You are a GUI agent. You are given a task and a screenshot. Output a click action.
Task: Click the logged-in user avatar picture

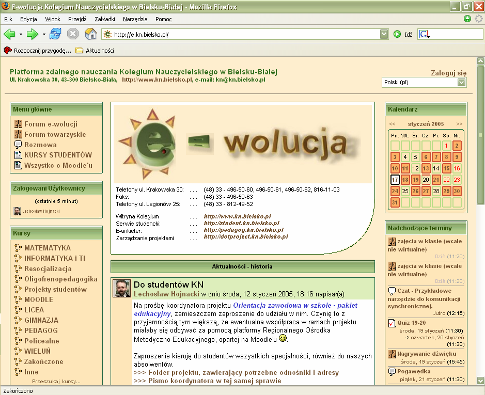(17, 211)
